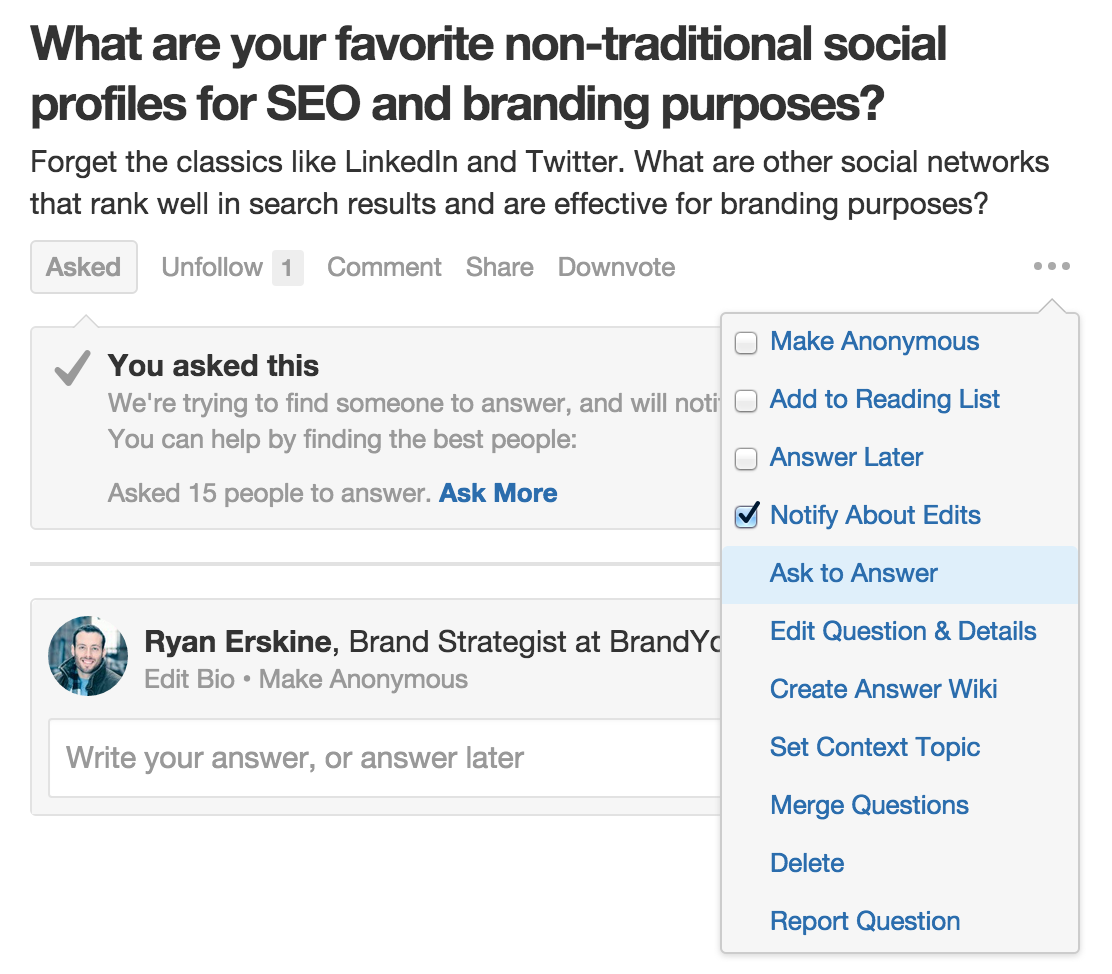
Task: Click the Edit Bio link
Action: click(x=189, y=680)
